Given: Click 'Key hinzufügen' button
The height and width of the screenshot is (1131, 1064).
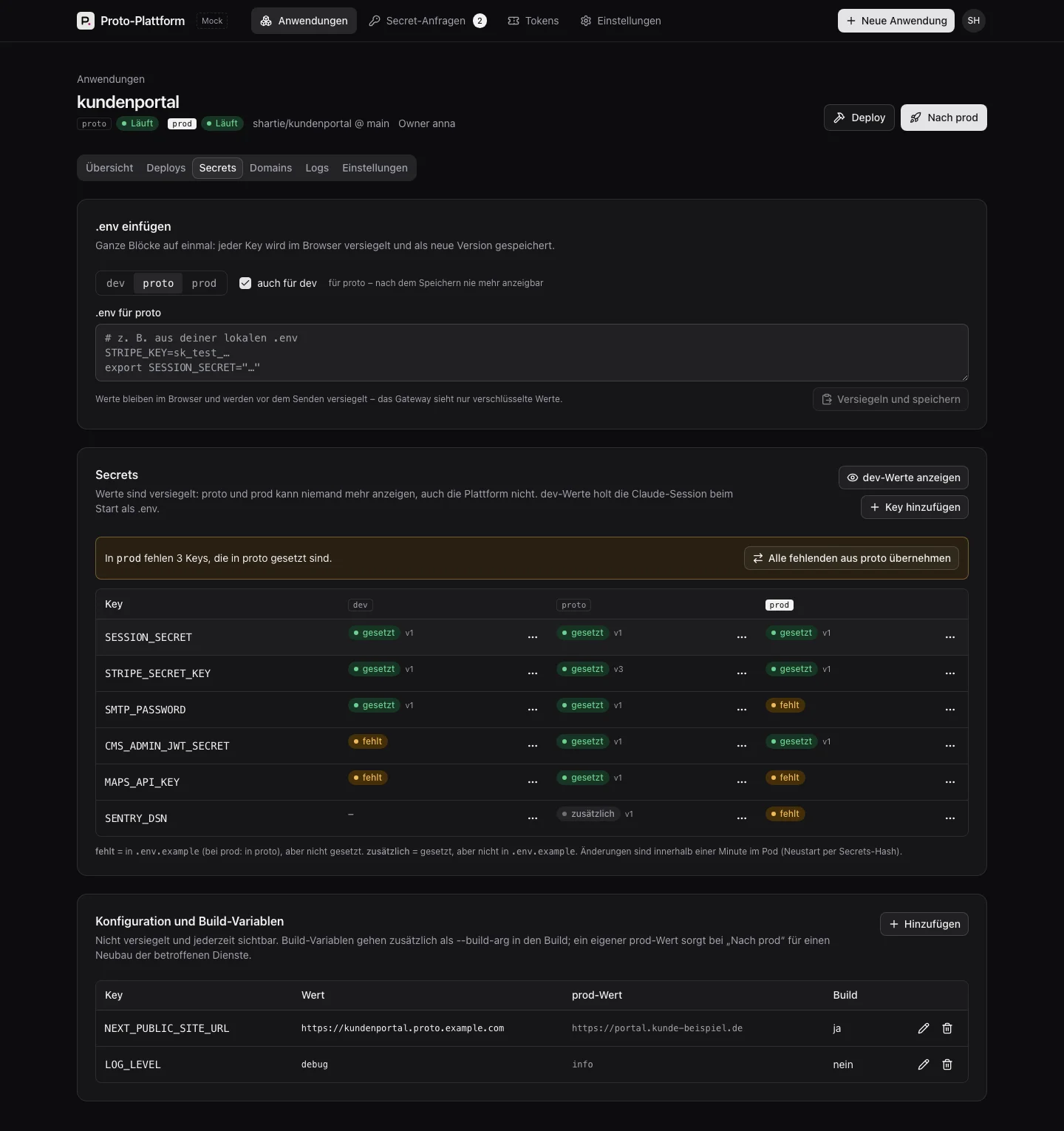Looking at the screenshot, I should coord(915,507).
